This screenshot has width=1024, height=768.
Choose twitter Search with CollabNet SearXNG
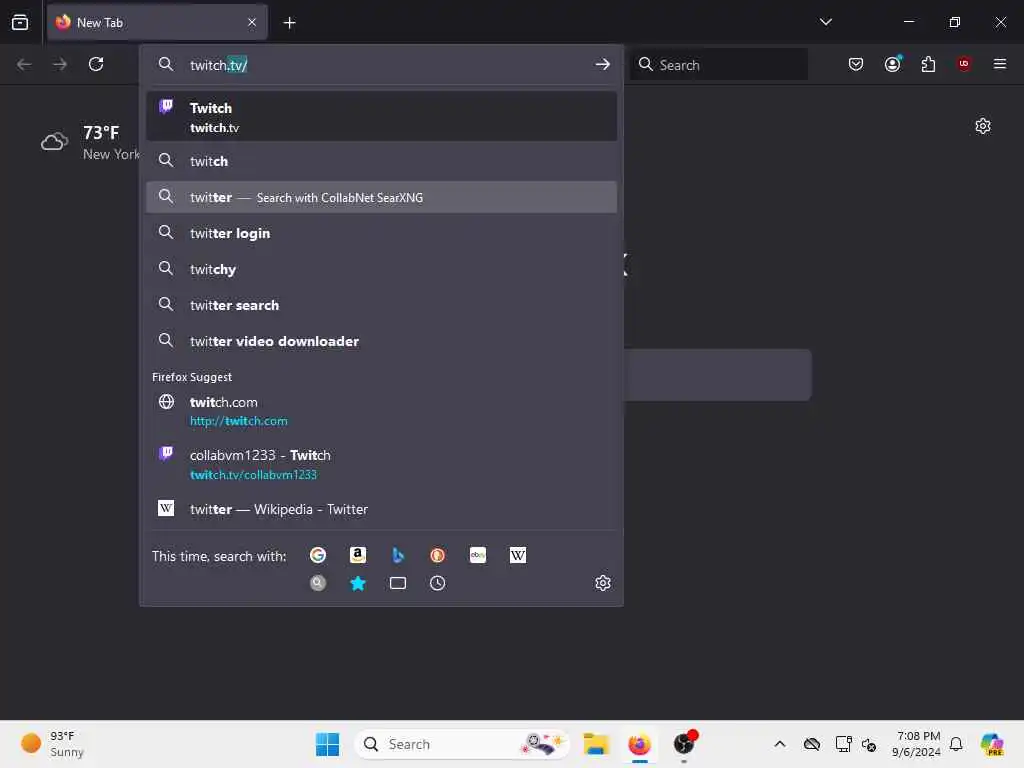click(x=381, y=197)
